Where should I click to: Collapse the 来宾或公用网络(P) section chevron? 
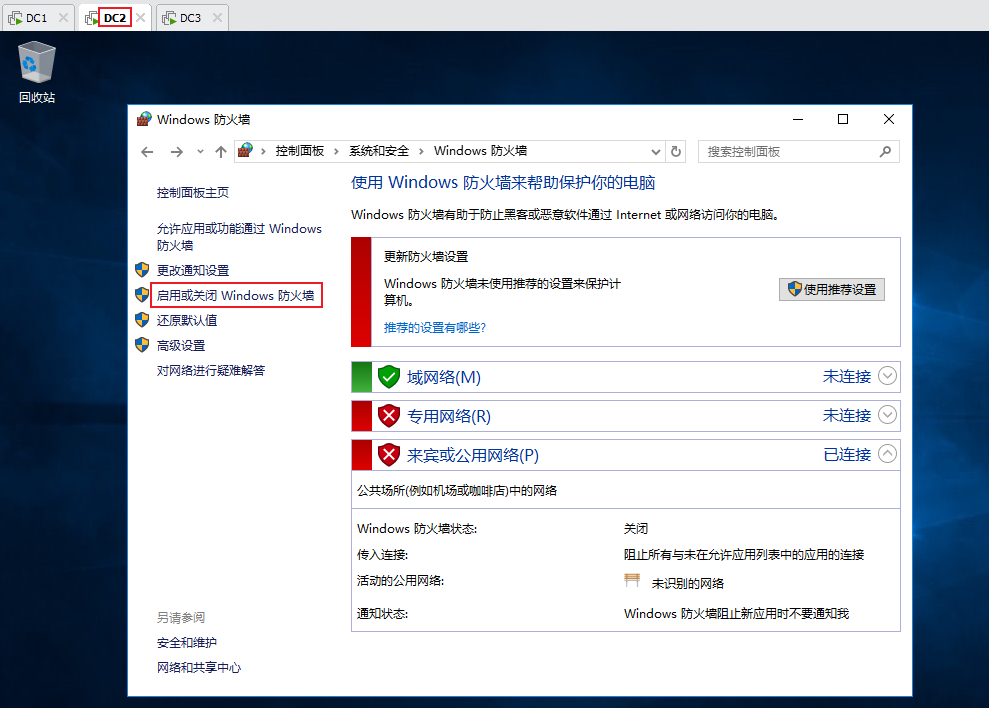[x=887, y=454]
